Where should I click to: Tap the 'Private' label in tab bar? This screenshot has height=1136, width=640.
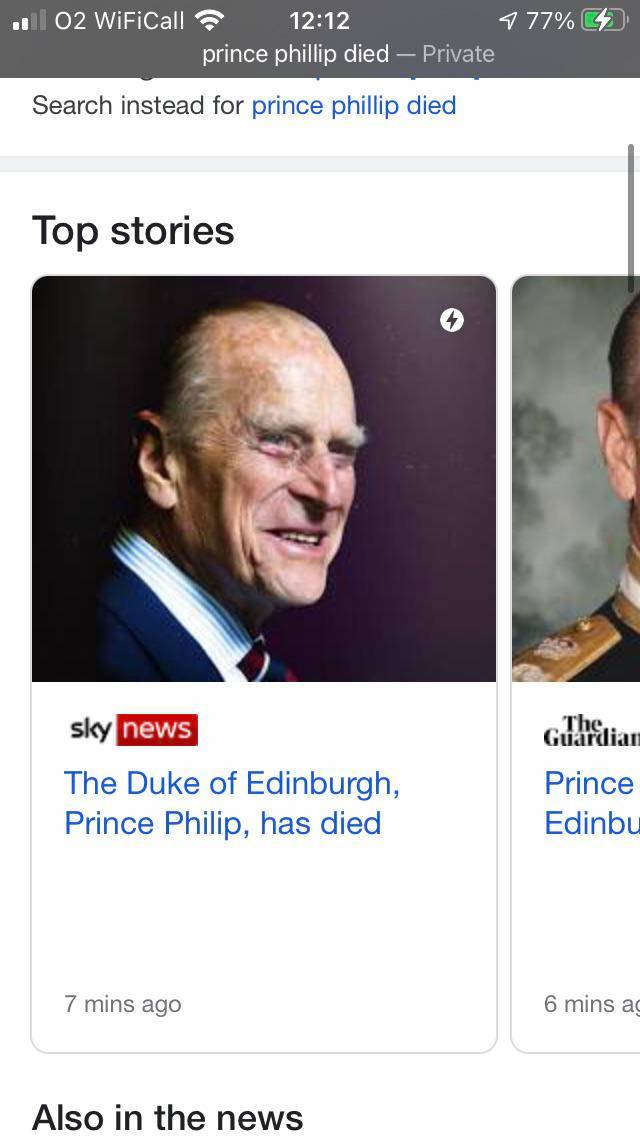[x=459, y=54]
